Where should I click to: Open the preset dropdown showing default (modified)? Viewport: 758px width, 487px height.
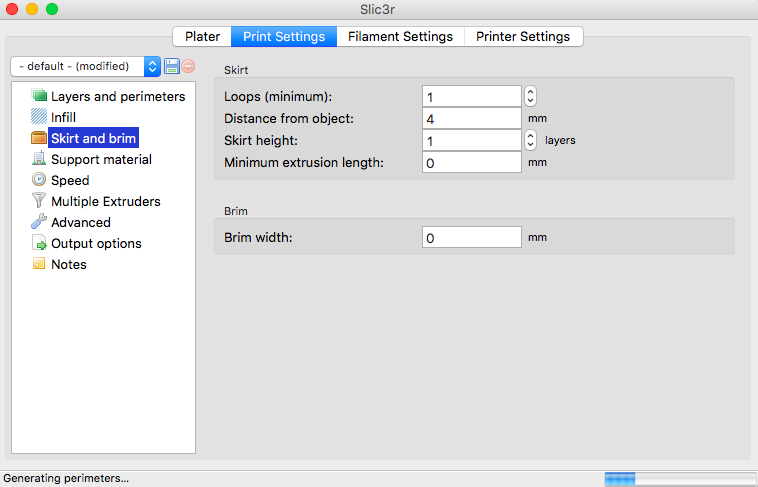coord(85,66)
